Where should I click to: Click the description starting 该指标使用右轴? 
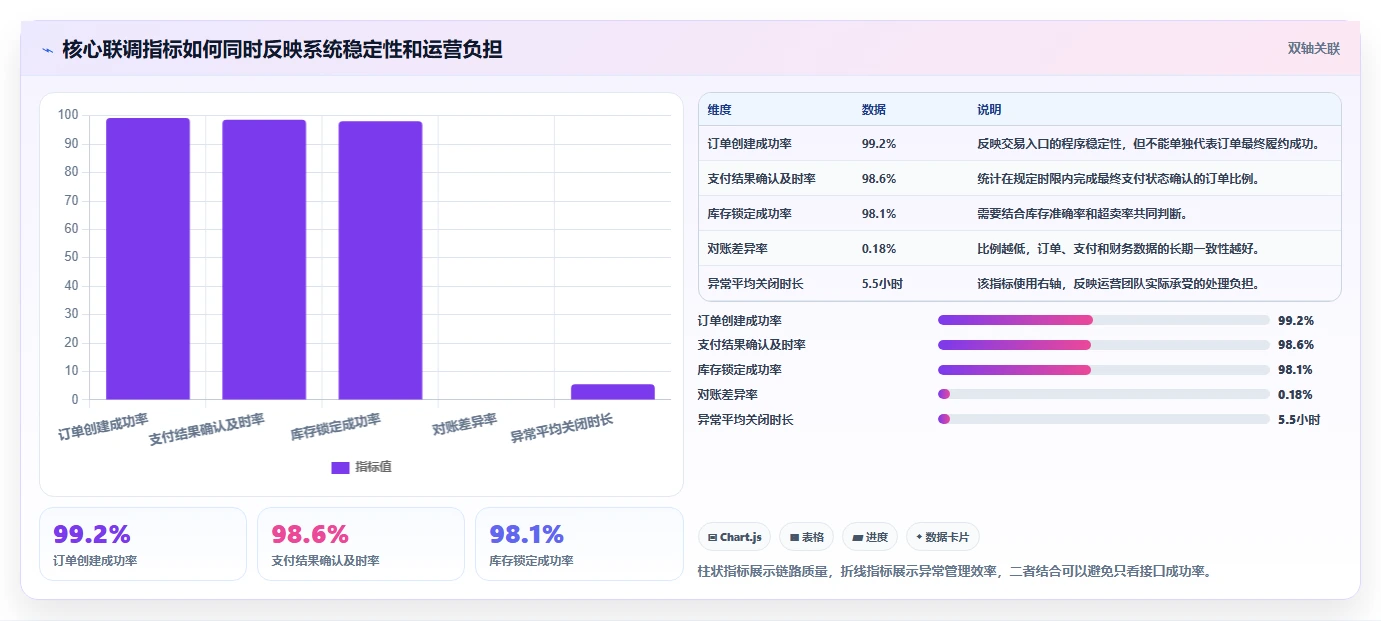click(x=1118, y=284)
